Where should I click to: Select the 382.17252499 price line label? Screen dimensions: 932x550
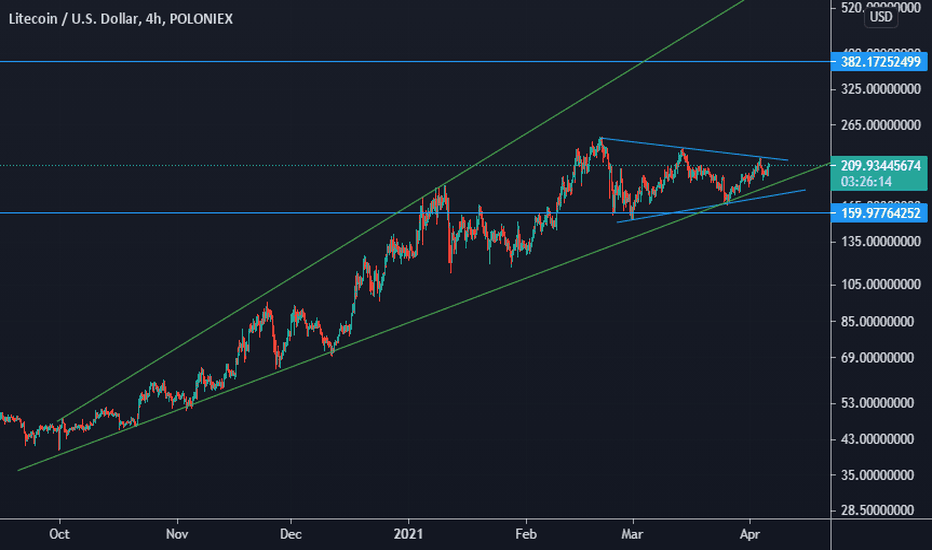tap(879, 62)
